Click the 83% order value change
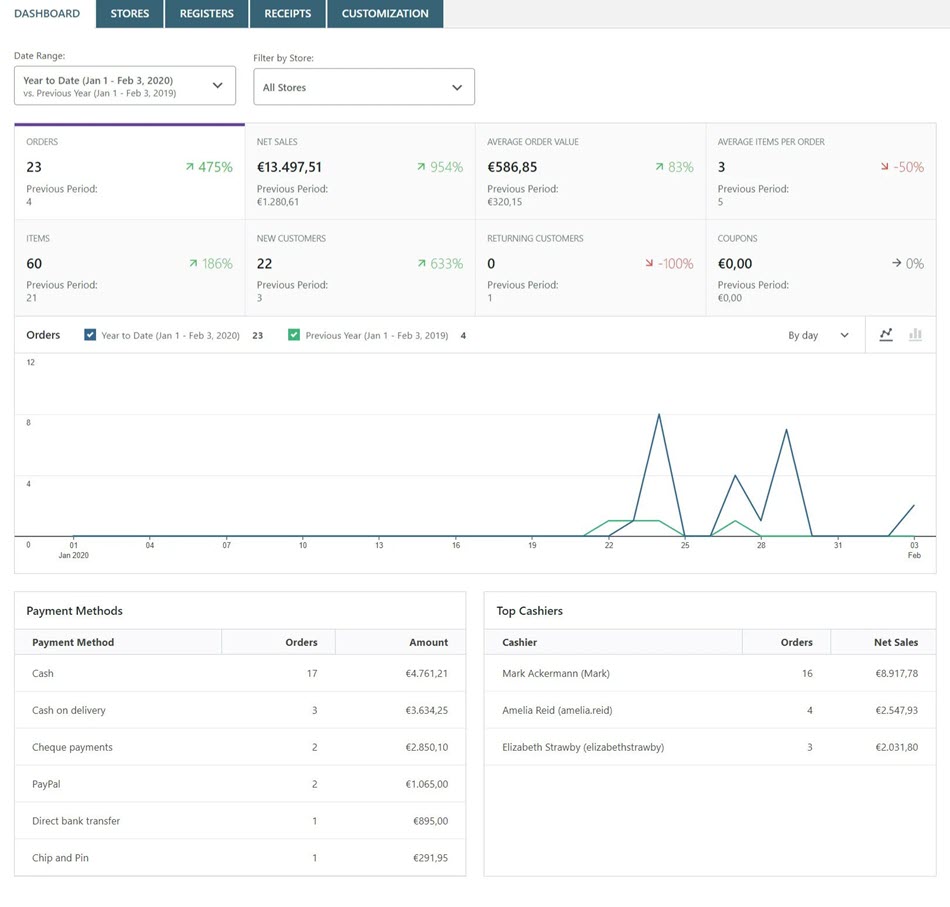 pos(680,167)
